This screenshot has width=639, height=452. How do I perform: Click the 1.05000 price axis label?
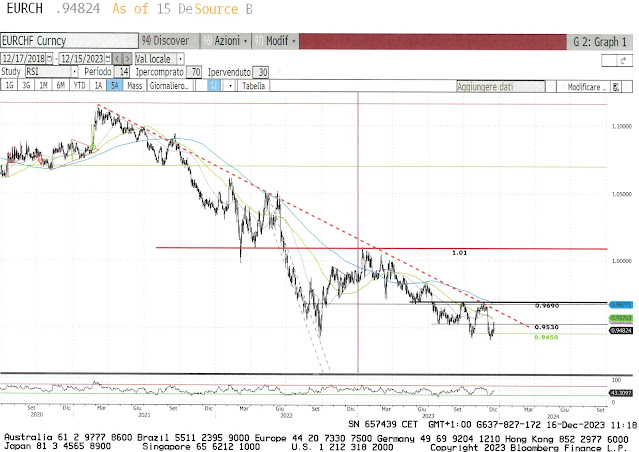622,194
